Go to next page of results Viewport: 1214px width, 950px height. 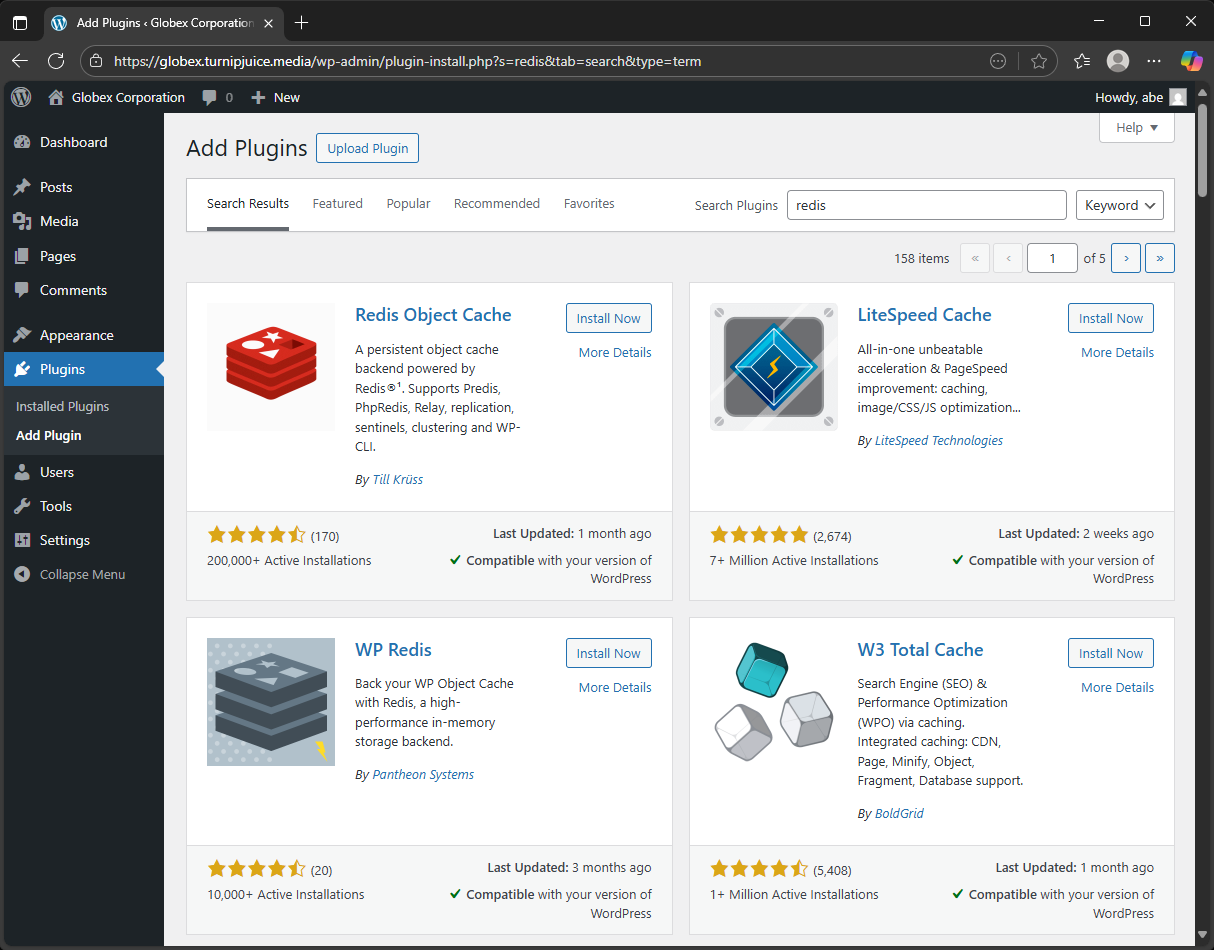click(x=1126, y=258)
